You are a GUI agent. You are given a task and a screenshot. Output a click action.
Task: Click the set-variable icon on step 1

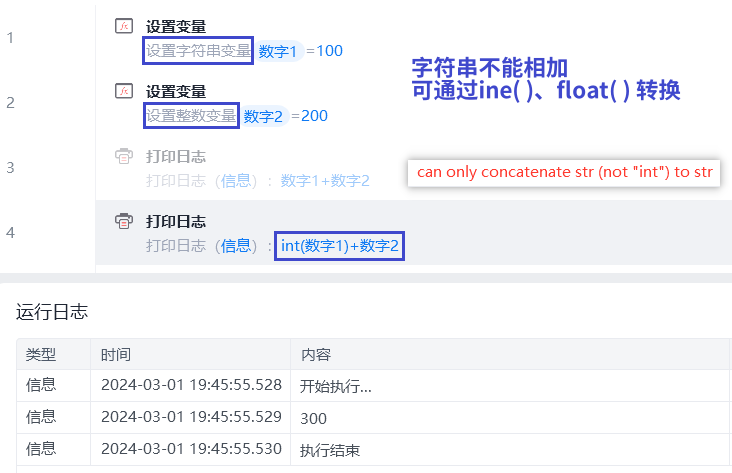tap(124, 26)
